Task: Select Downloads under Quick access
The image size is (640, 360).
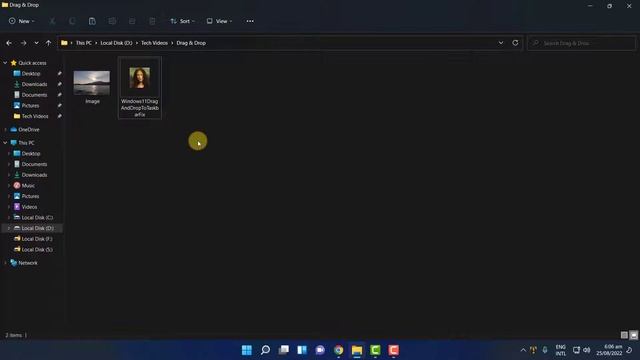Action: click(34, 84)
